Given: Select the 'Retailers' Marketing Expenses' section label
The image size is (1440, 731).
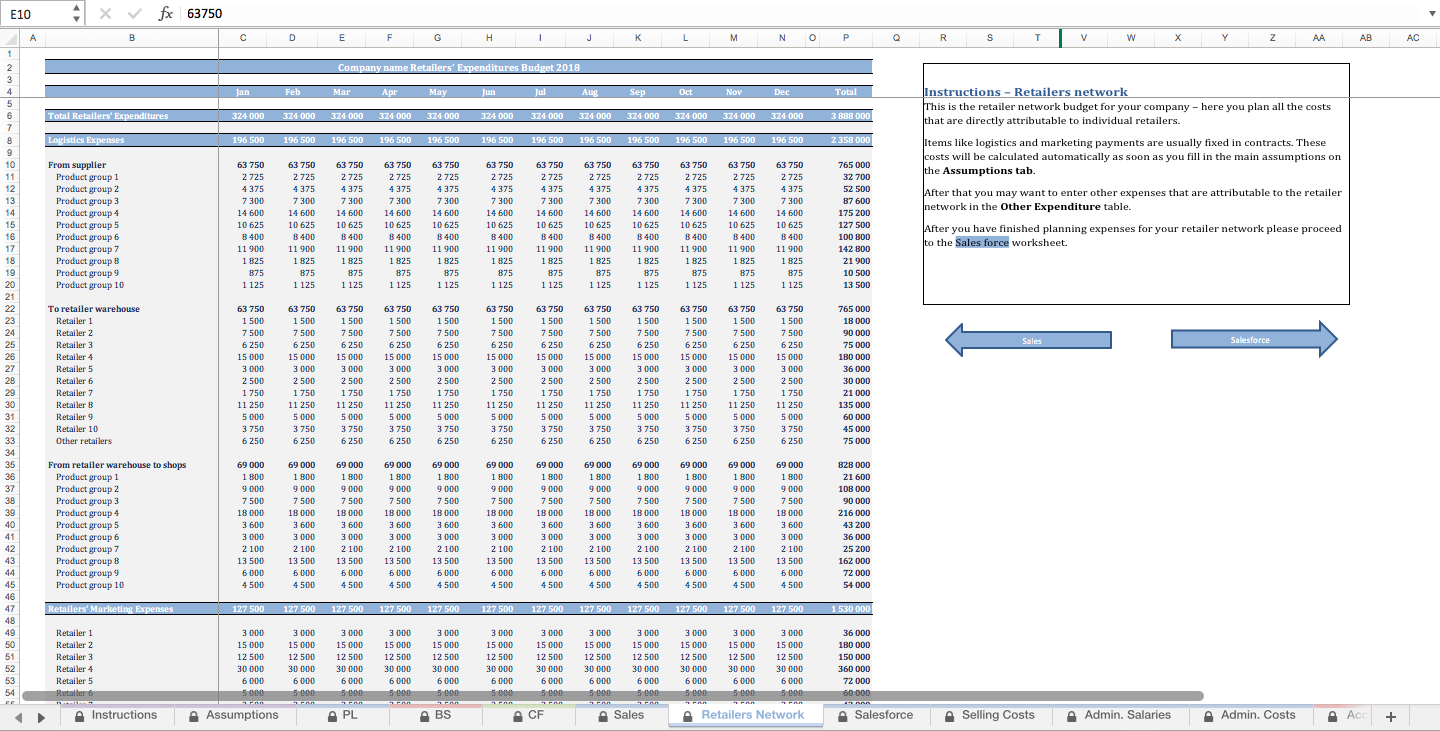Looking at the screenshot, I should click(131, 609).
